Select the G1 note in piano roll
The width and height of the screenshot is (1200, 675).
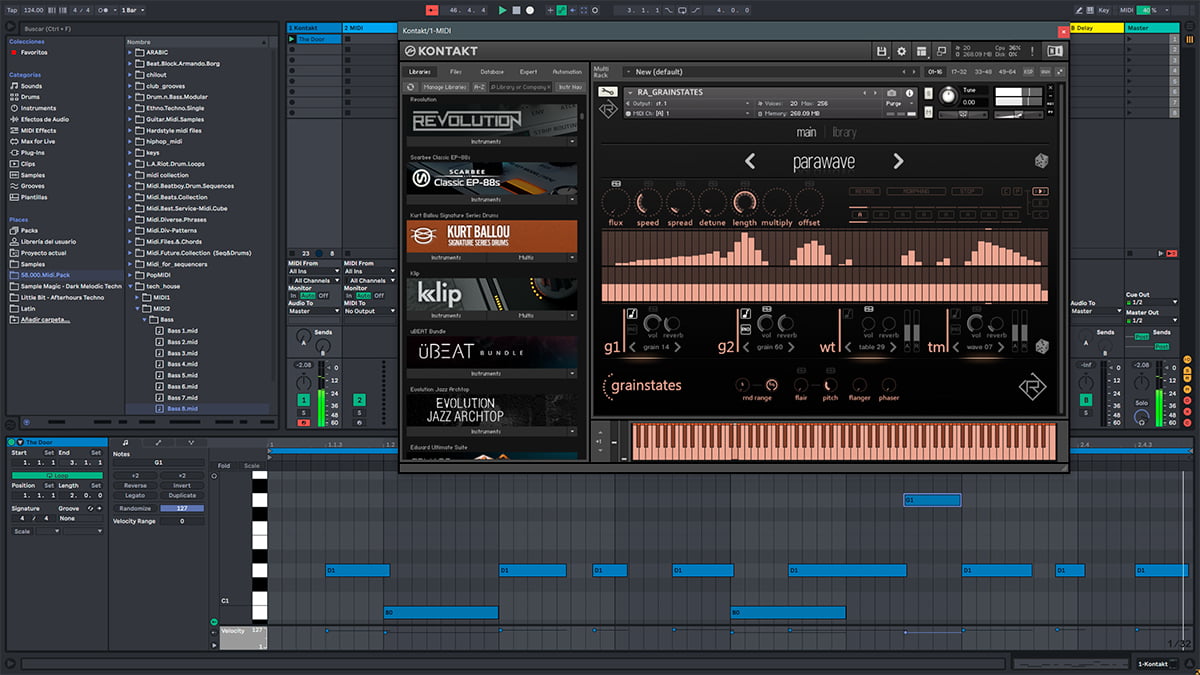point(932,500)
